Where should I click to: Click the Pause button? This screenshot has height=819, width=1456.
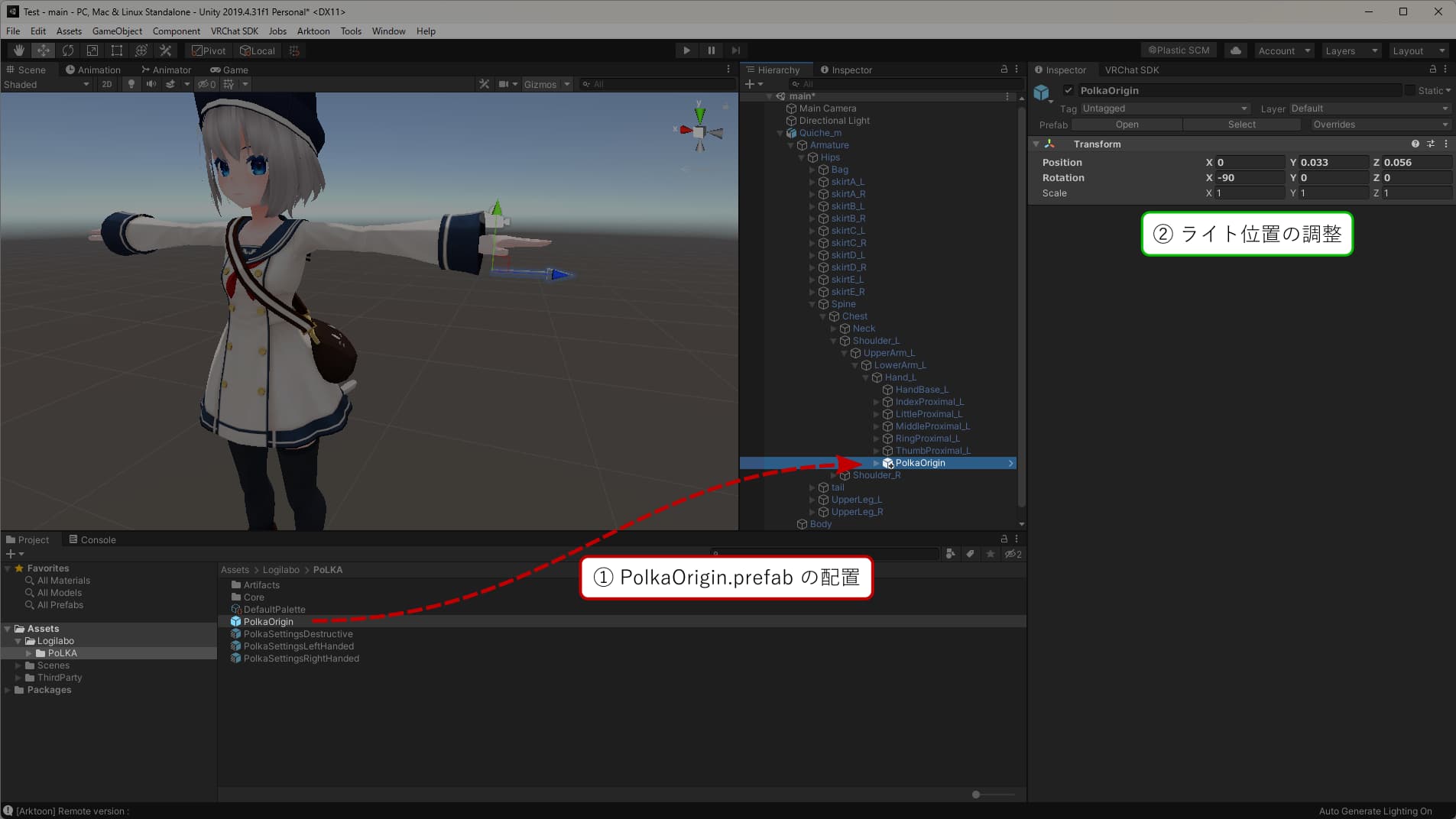point(711,50)
